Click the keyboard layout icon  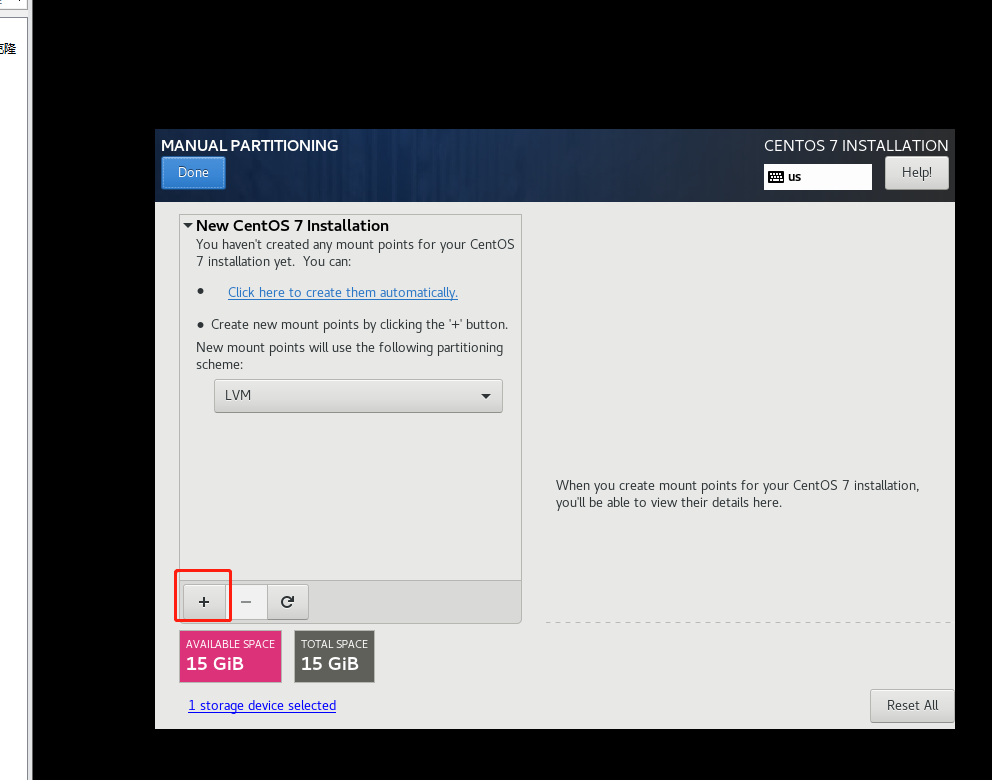[776, 177]
